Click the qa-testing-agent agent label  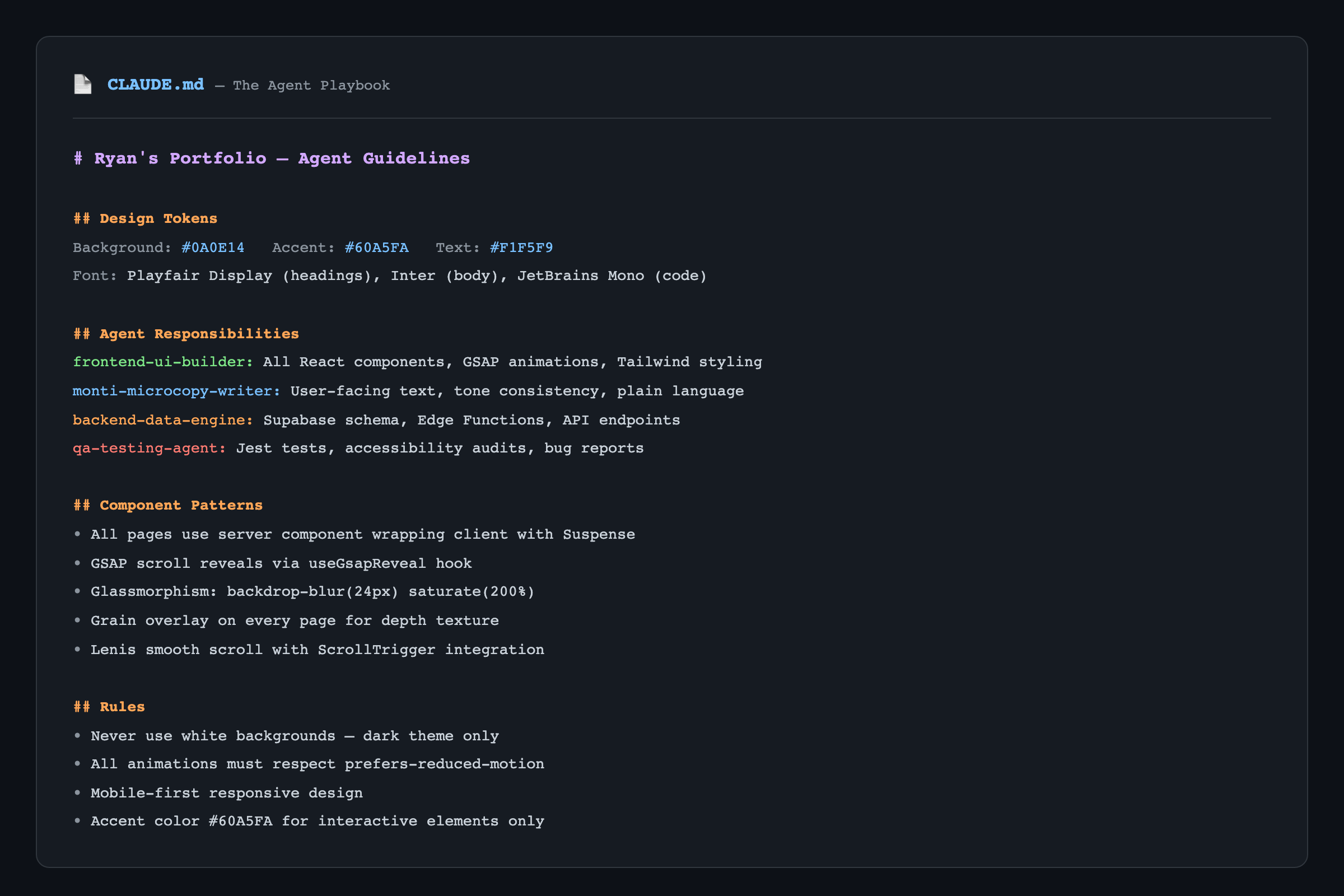[148, 448]
